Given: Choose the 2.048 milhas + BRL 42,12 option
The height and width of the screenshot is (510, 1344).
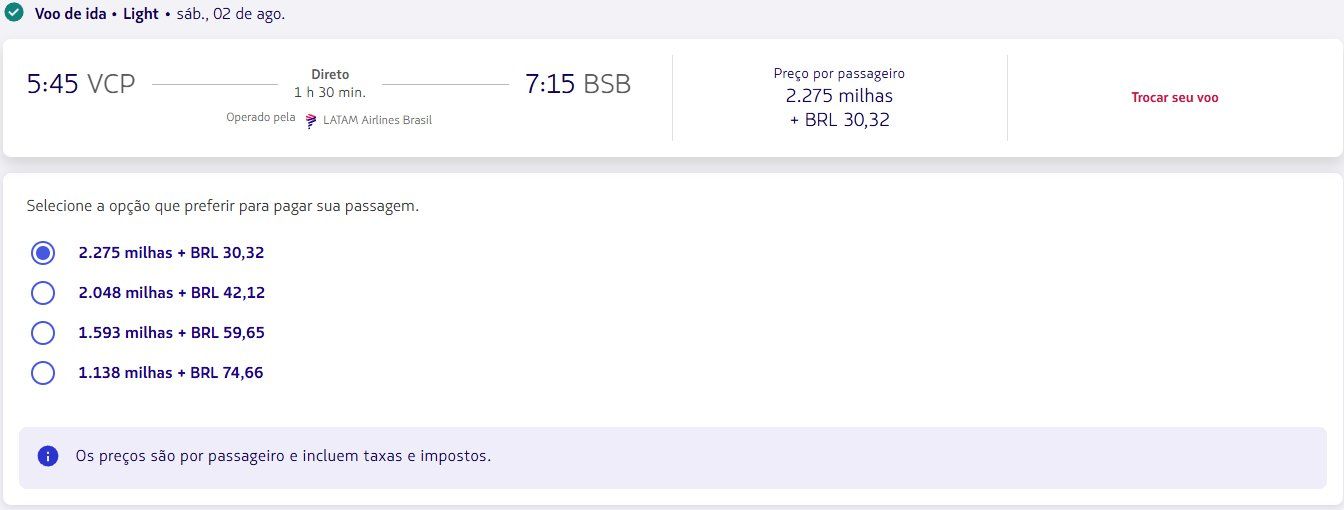Looking at the screenshot, I should pos(43,293).
